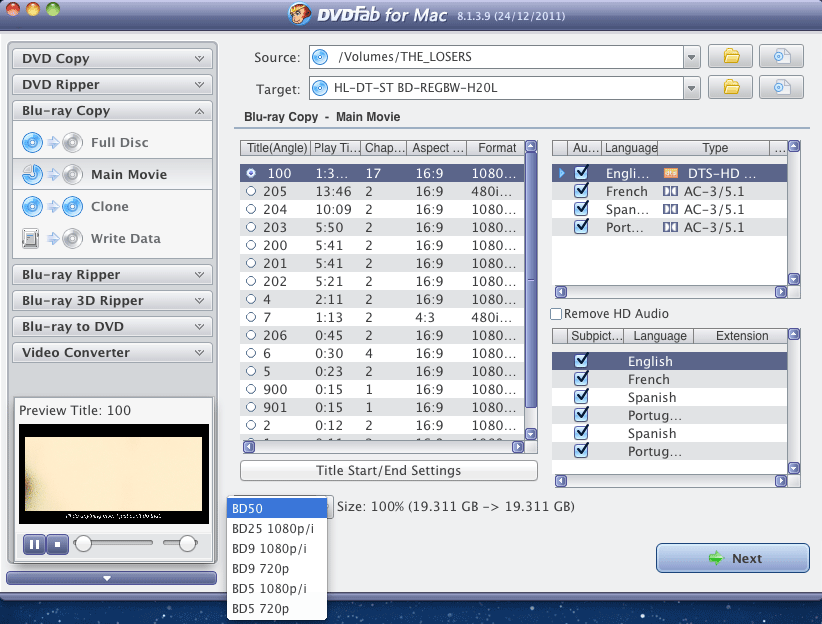Enable the Remove HD Audio option
Image resolution: width=822 pixels, height=624 pixels.
(x=555, y=314)
